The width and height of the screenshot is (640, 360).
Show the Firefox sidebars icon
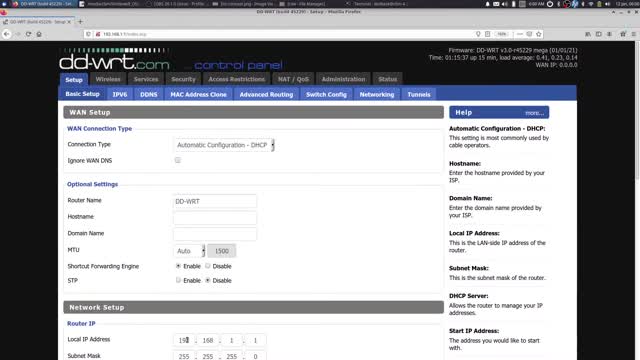598,34
